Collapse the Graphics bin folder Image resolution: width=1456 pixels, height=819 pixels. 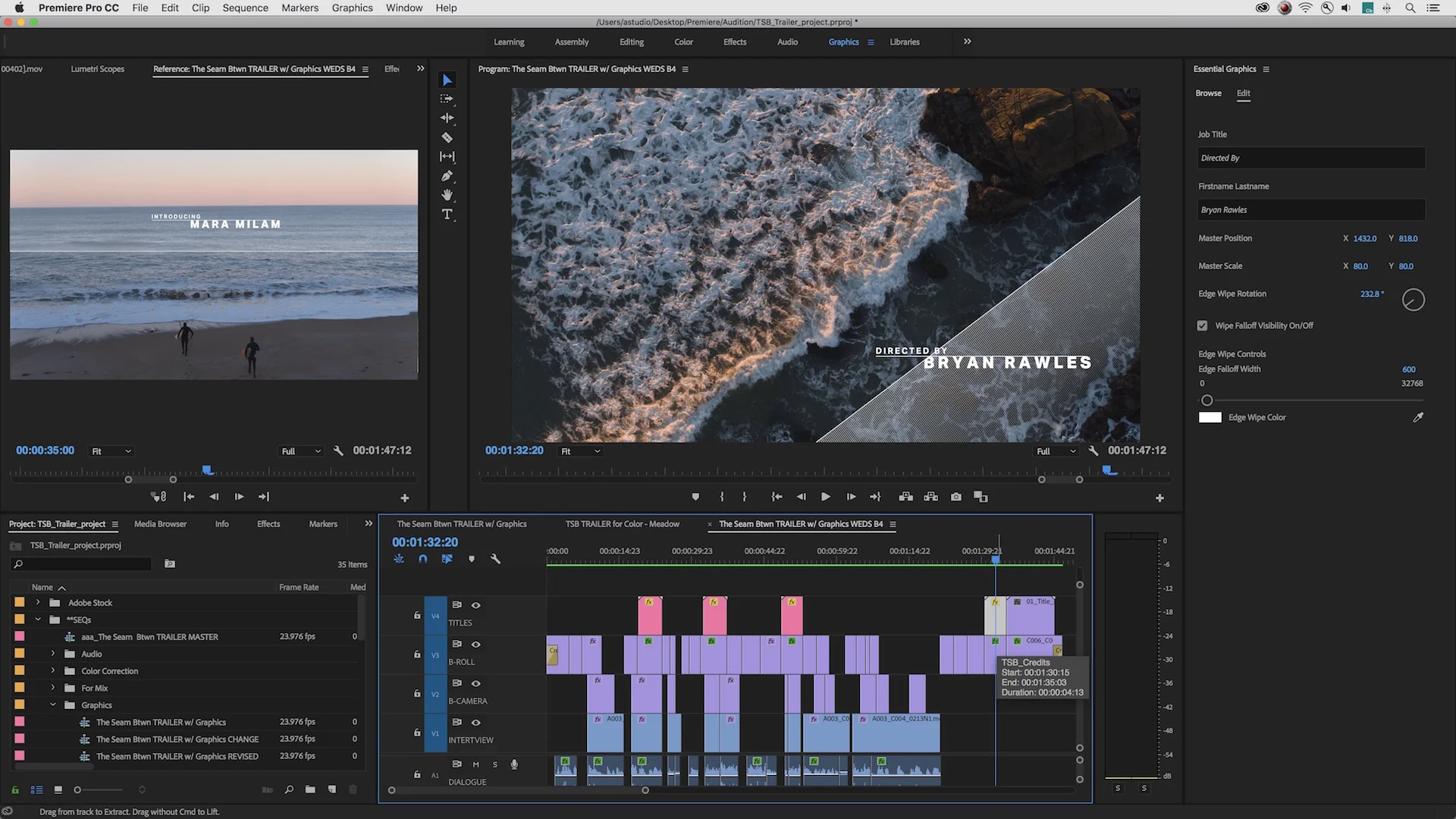(53, 704)
